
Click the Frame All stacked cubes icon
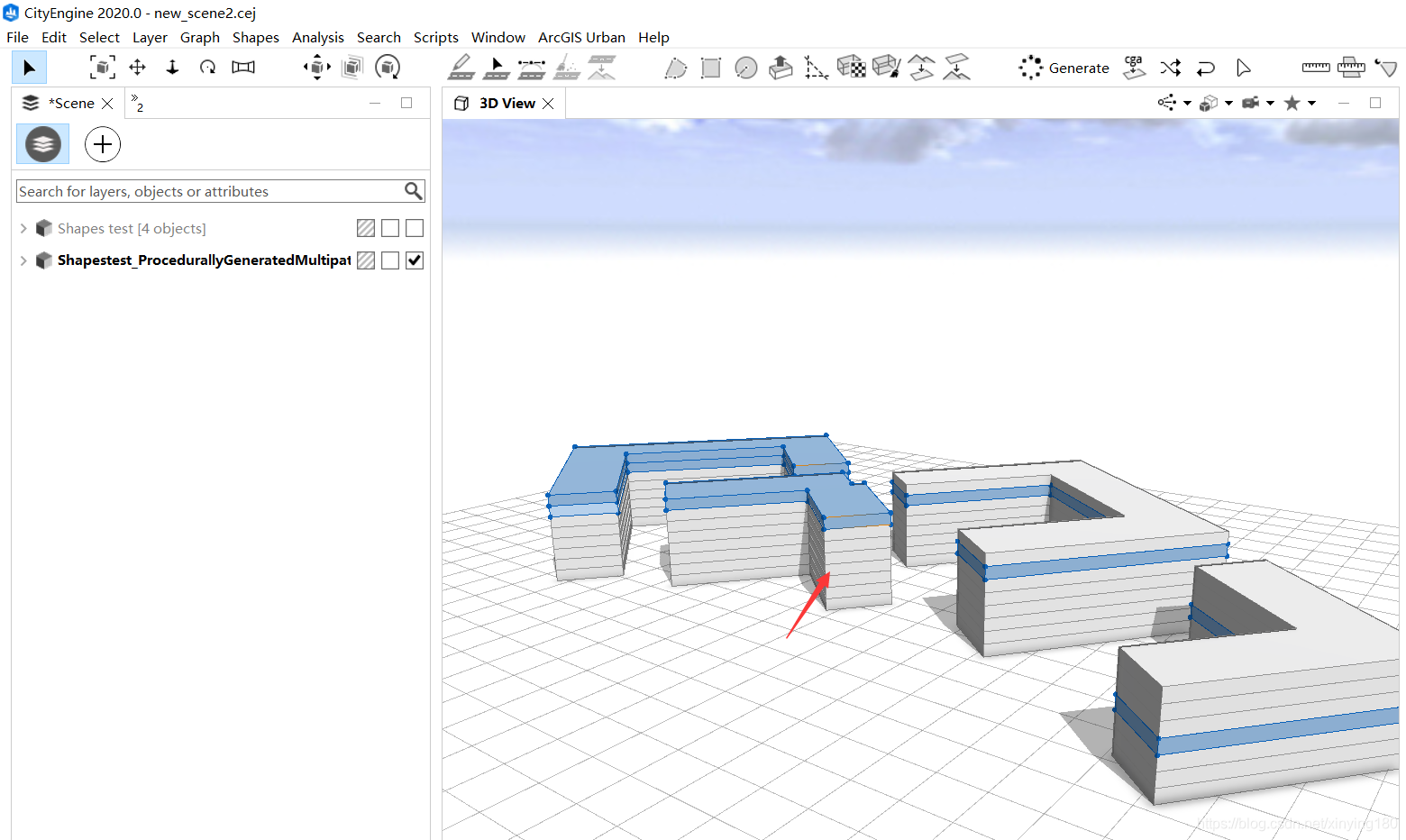click(353, 68)
